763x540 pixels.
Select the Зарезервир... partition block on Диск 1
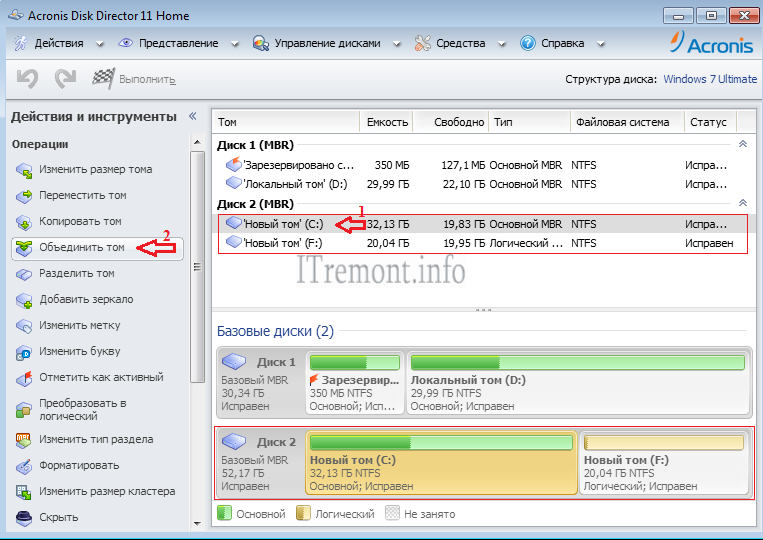(355, 383)
